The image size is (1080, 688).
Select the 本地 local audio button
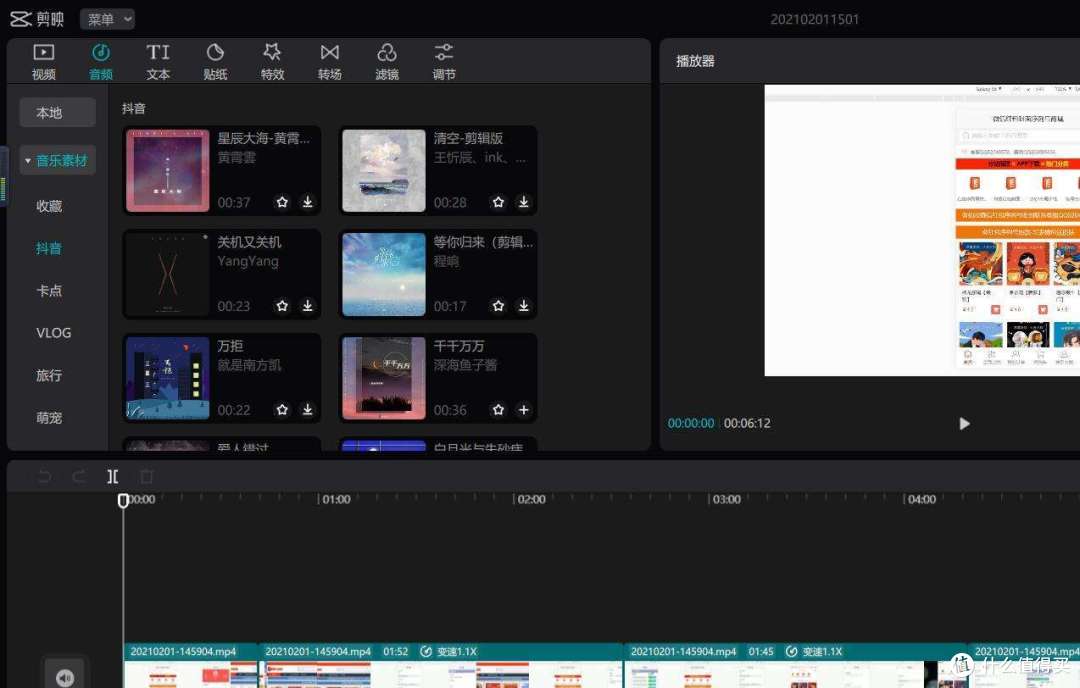tap(57, 112)
